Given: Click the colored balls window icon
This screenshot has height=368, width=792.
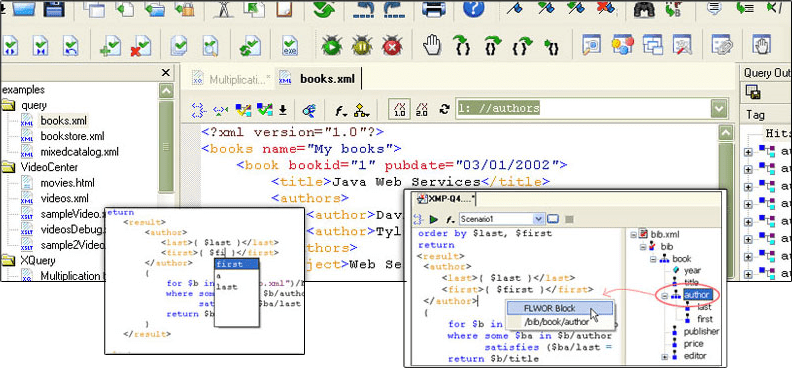Looking at the screenshot, I should [x=622, y=45].
